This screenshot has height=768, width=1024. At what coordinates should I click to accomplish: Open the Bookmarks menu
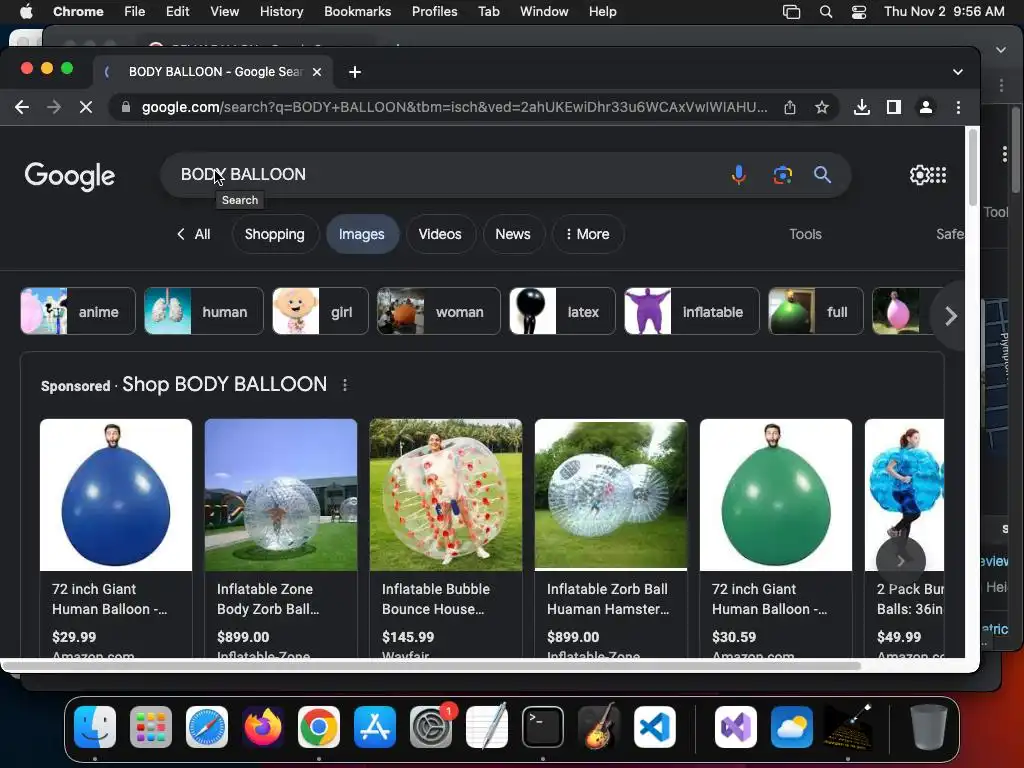[x=357, y=12]
